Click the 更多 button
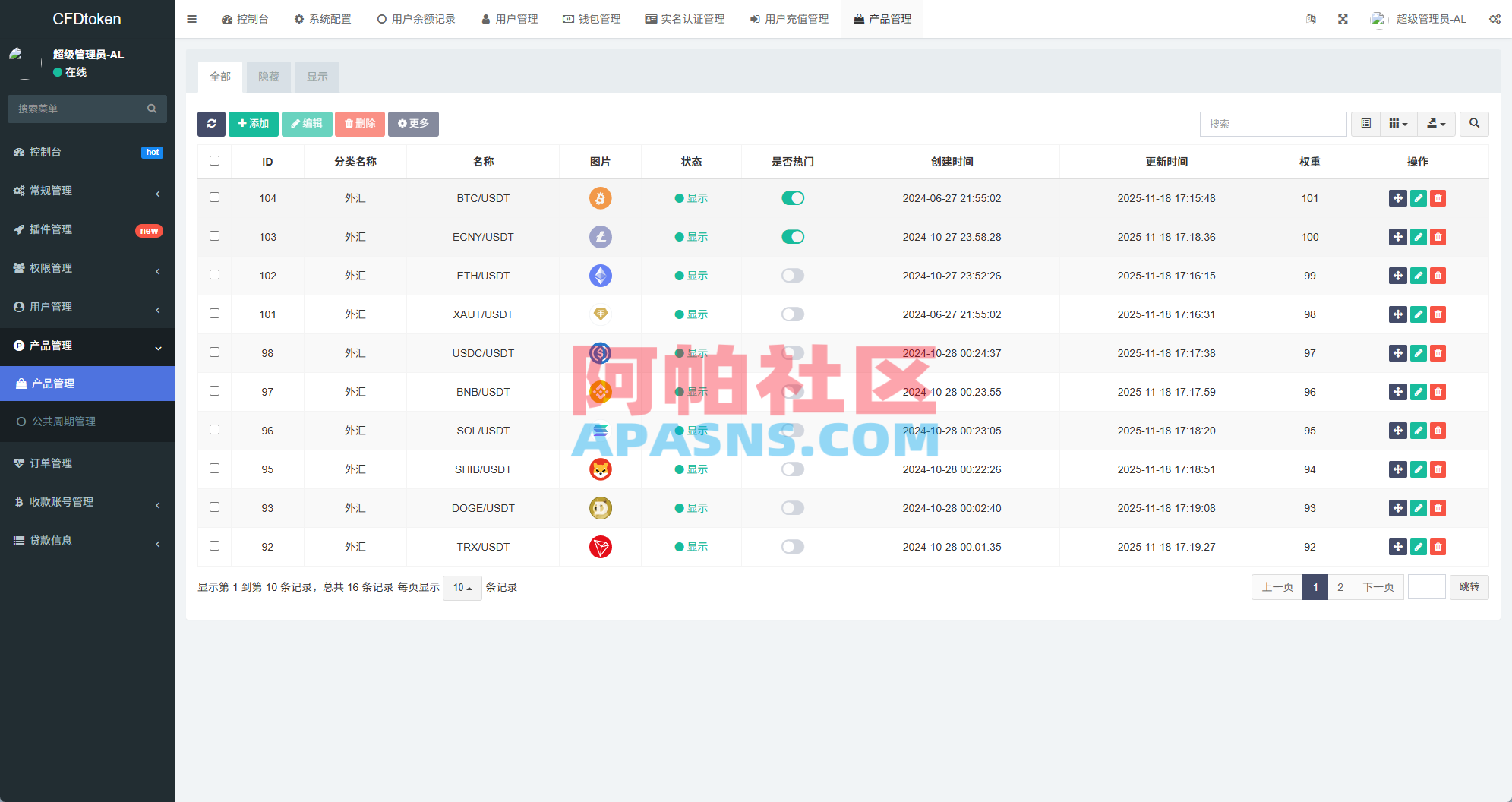The width and height of the screenshot is (1512, 802). 413,124
